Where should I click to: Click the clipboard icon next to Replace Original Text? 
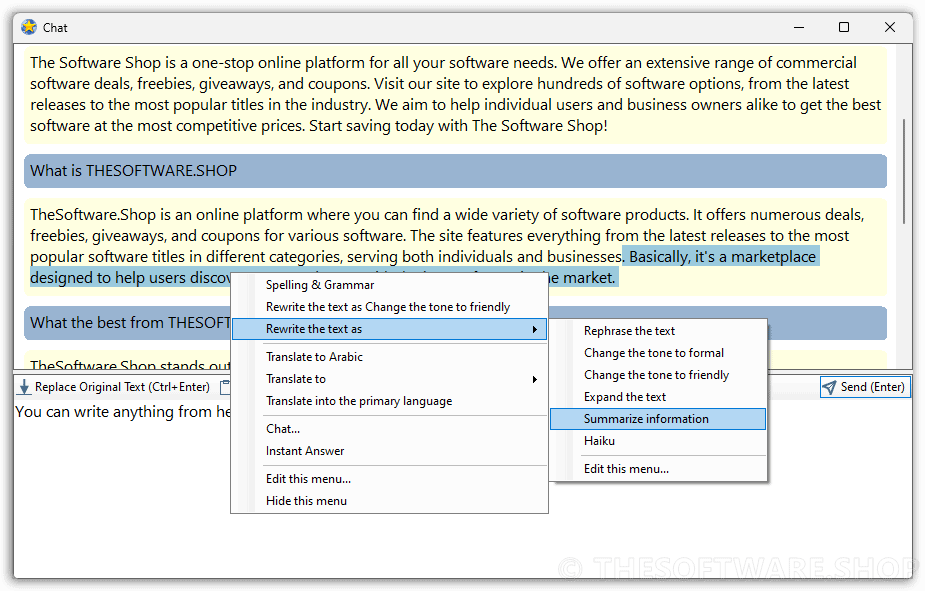(225, 387)
